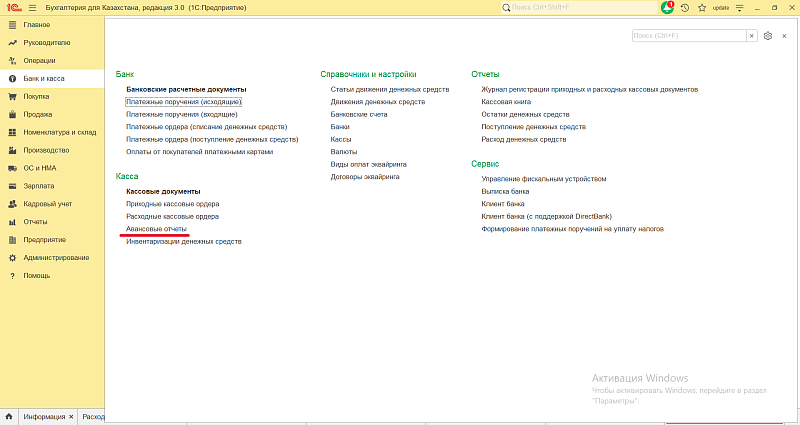Clear the function menu search field

click(x=752, y=35)
